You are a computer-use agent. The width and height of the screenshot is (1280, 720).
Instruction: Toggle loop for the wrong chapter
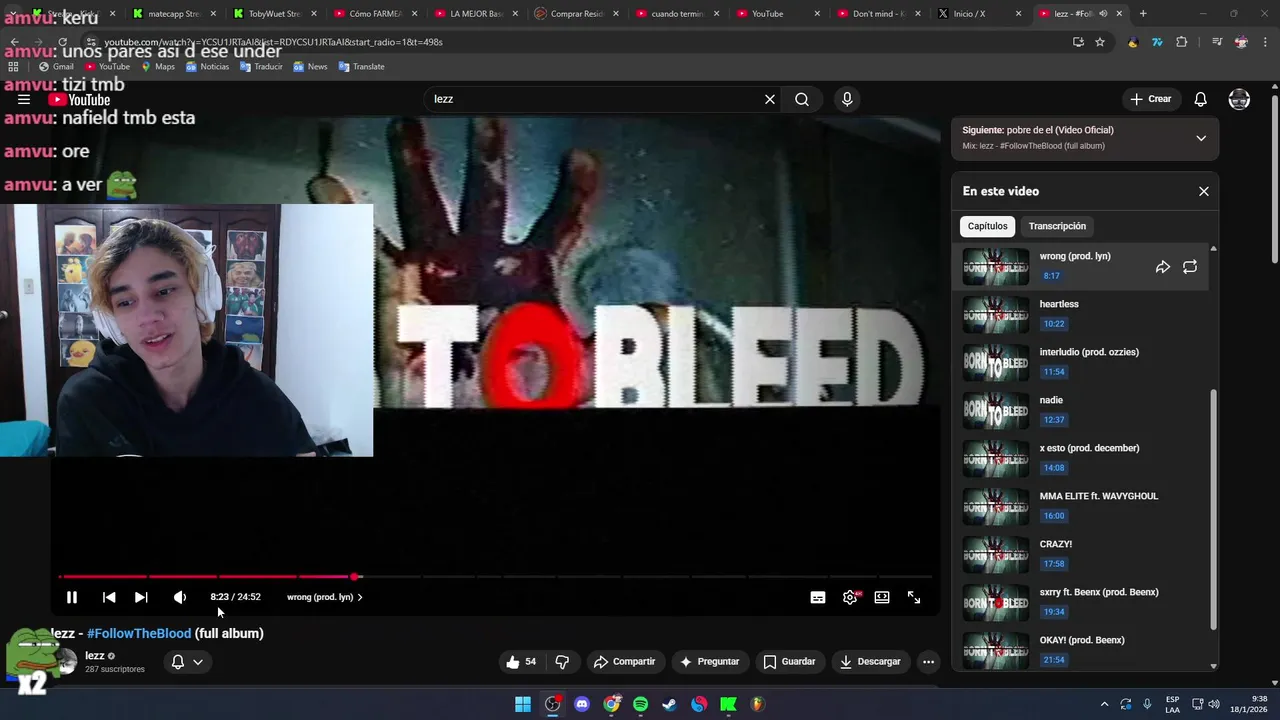[x=1190, y=267]
